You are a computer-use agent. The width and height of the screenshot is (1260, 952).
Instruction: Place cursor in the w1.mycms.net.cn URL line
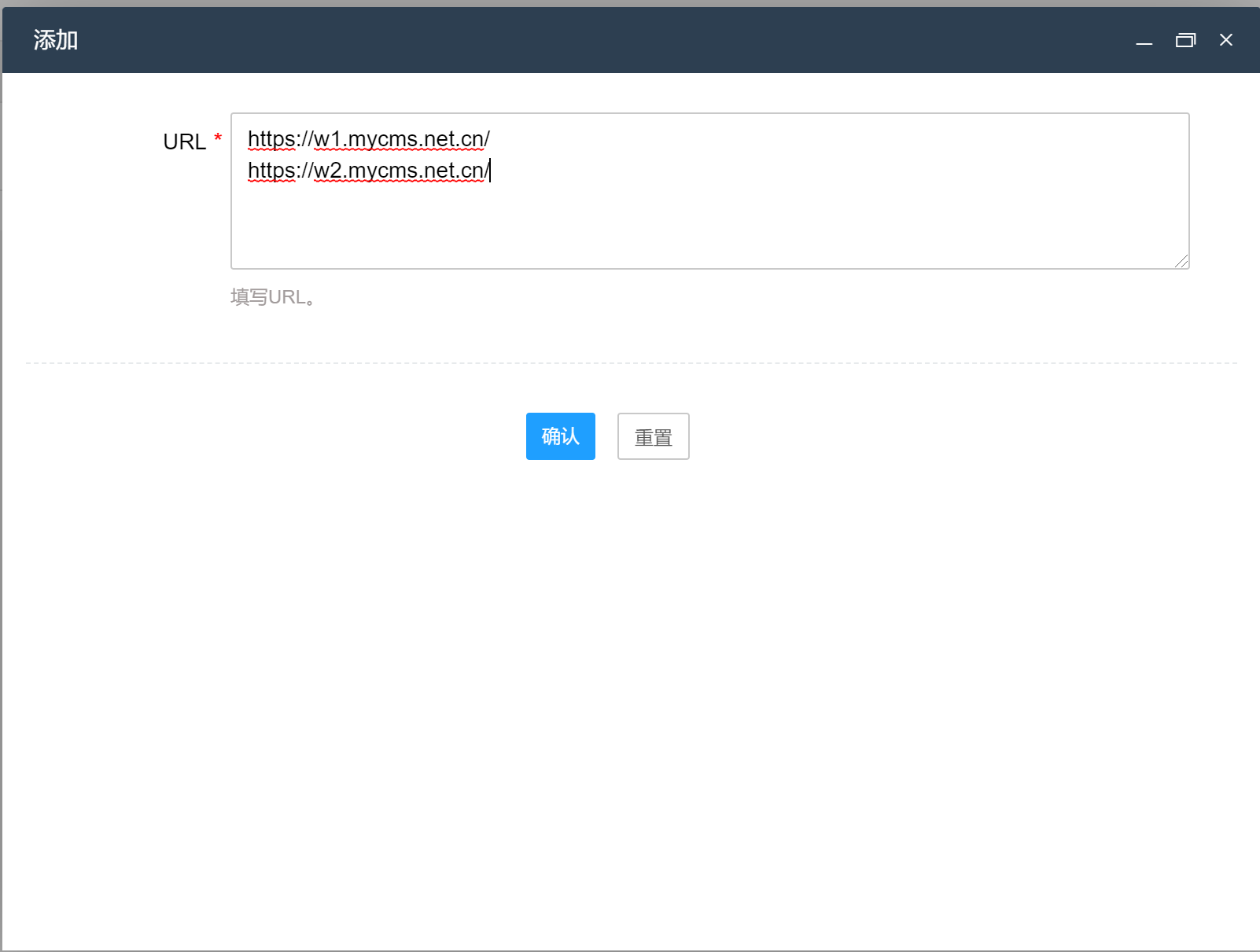(368, 139)
